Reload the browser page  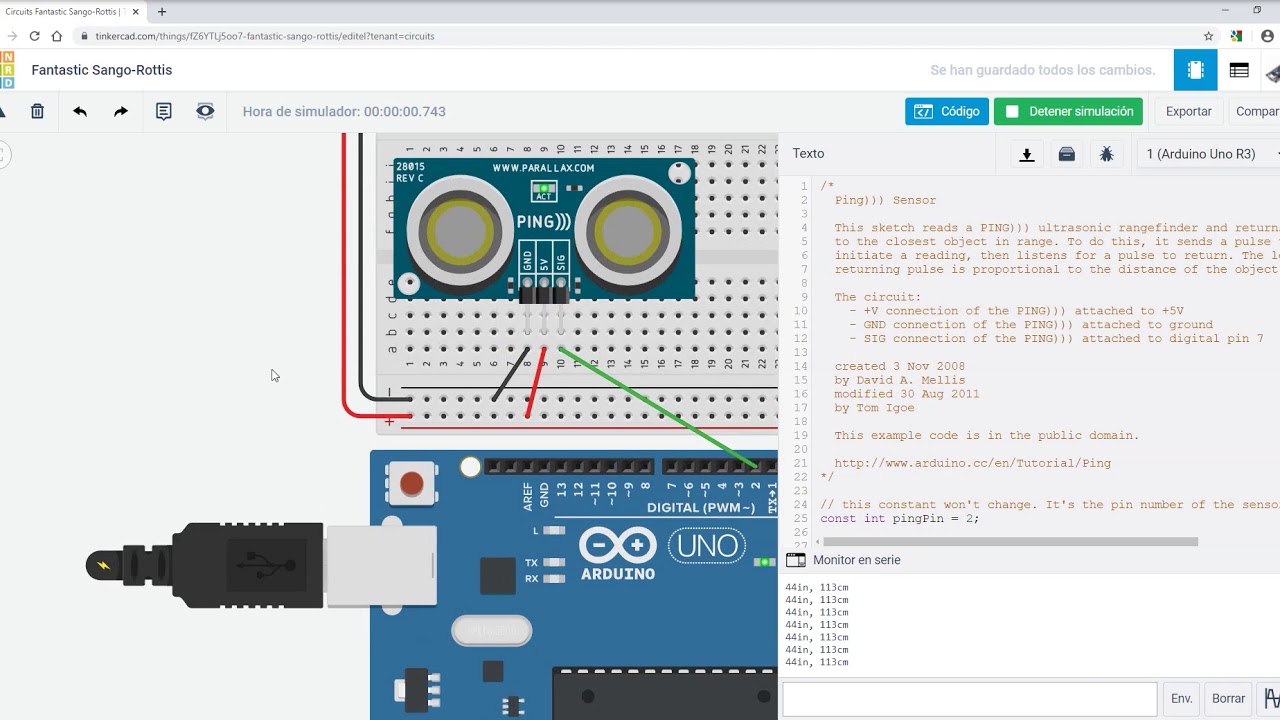(34, 36)
